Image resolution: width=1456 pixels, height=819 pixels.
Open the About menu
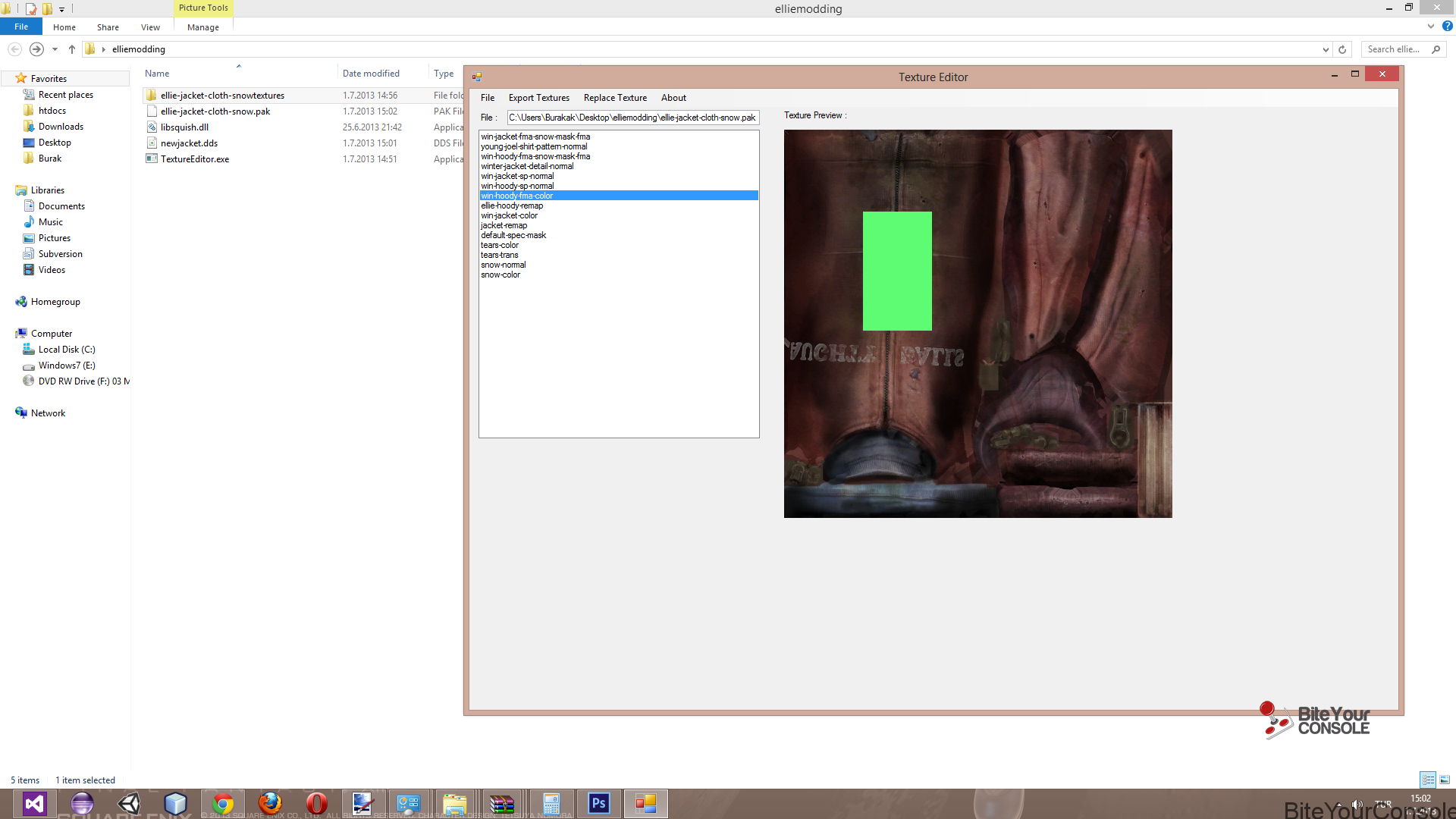[673, 98]
